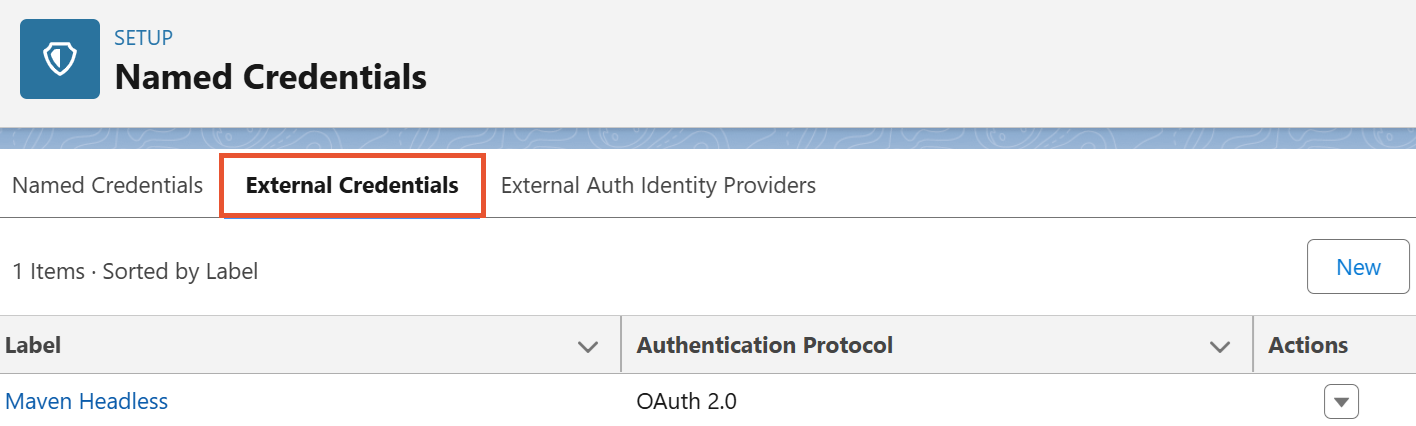Click the '1 Items · Sorted by Label' text
Screen dimensions: 1416x426
click(135, 271)
